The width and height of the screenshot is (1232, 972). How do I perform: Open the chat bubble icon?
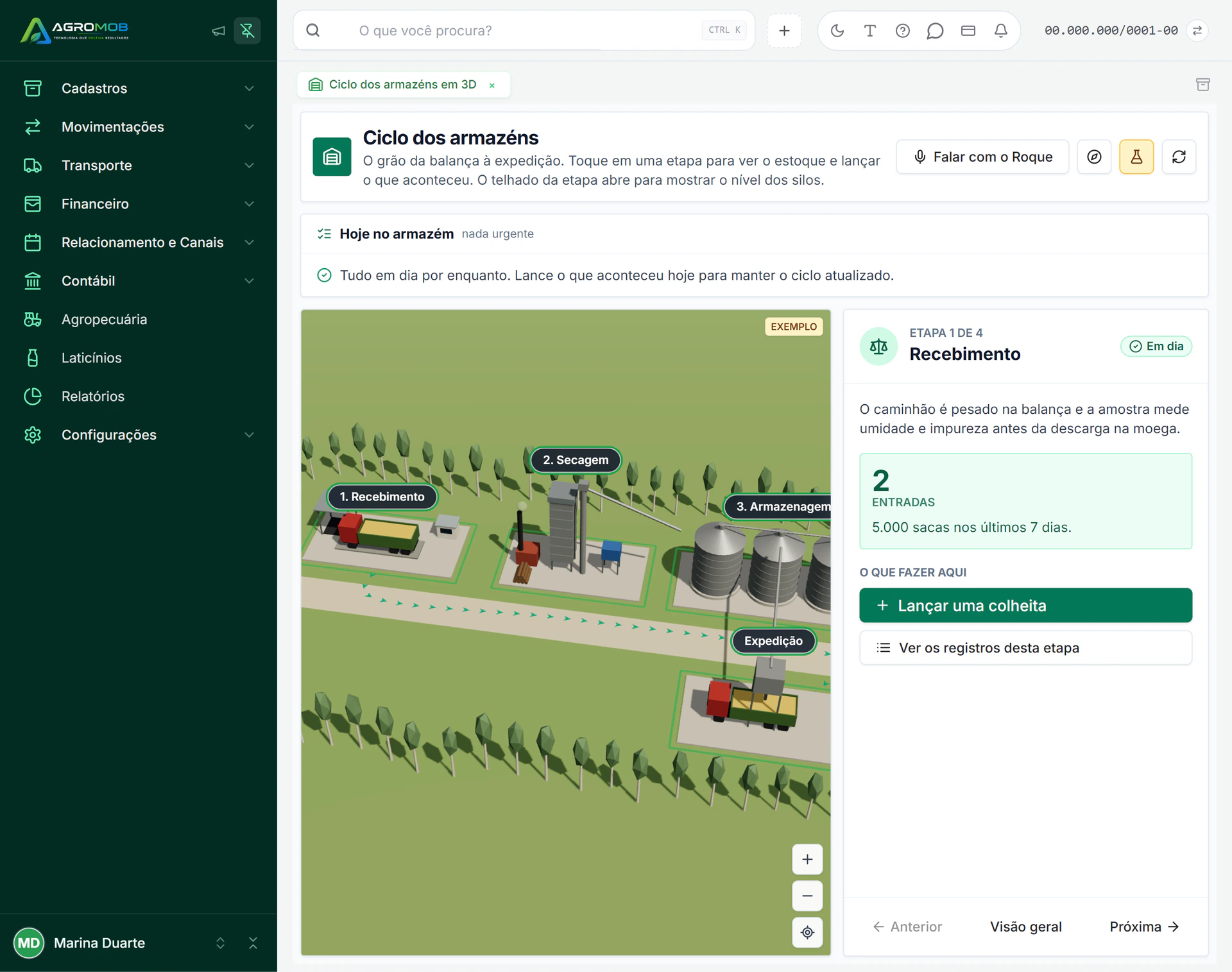click(936, 31)
